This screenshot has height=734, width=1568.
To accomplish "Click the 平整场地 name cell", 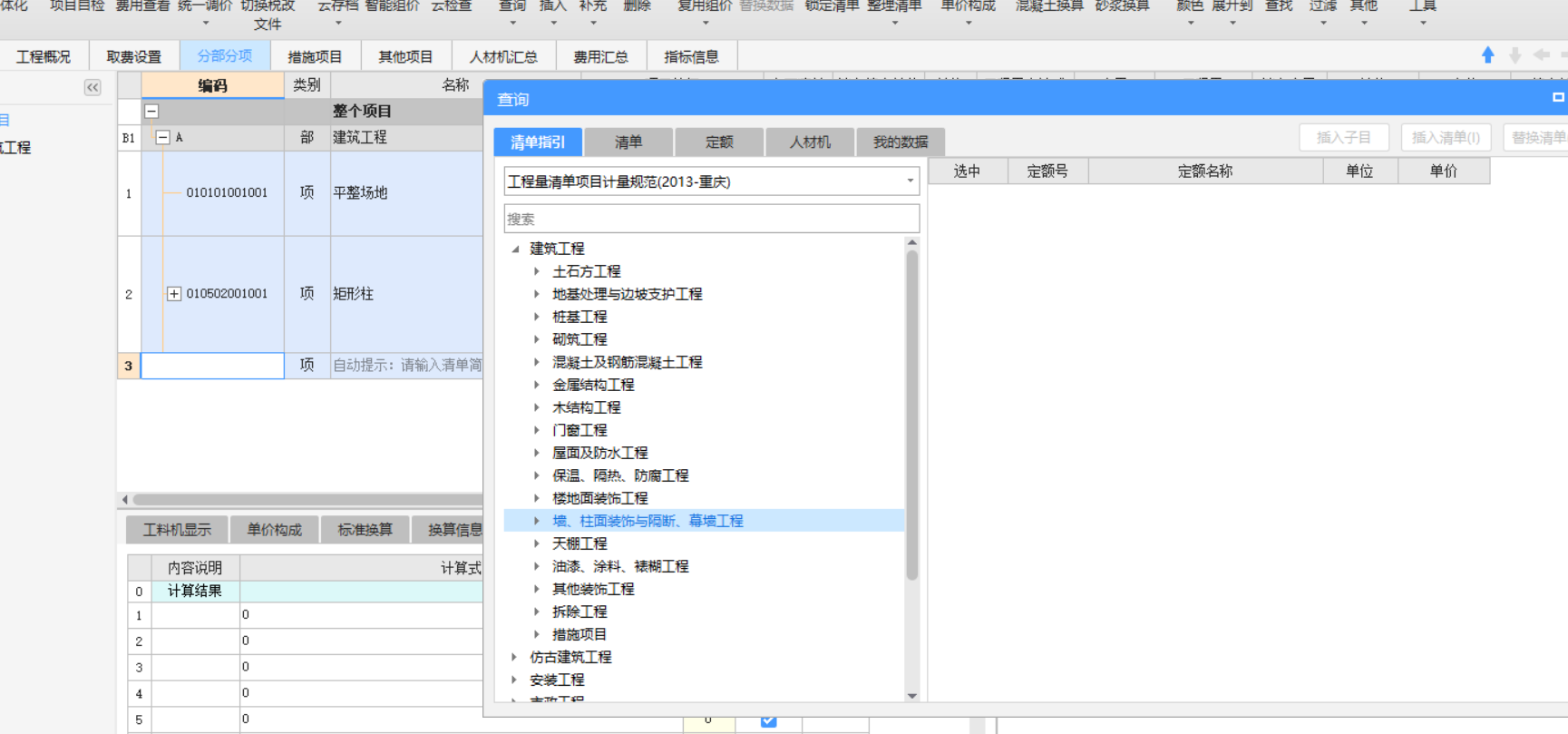I will [x=407, y=193].
